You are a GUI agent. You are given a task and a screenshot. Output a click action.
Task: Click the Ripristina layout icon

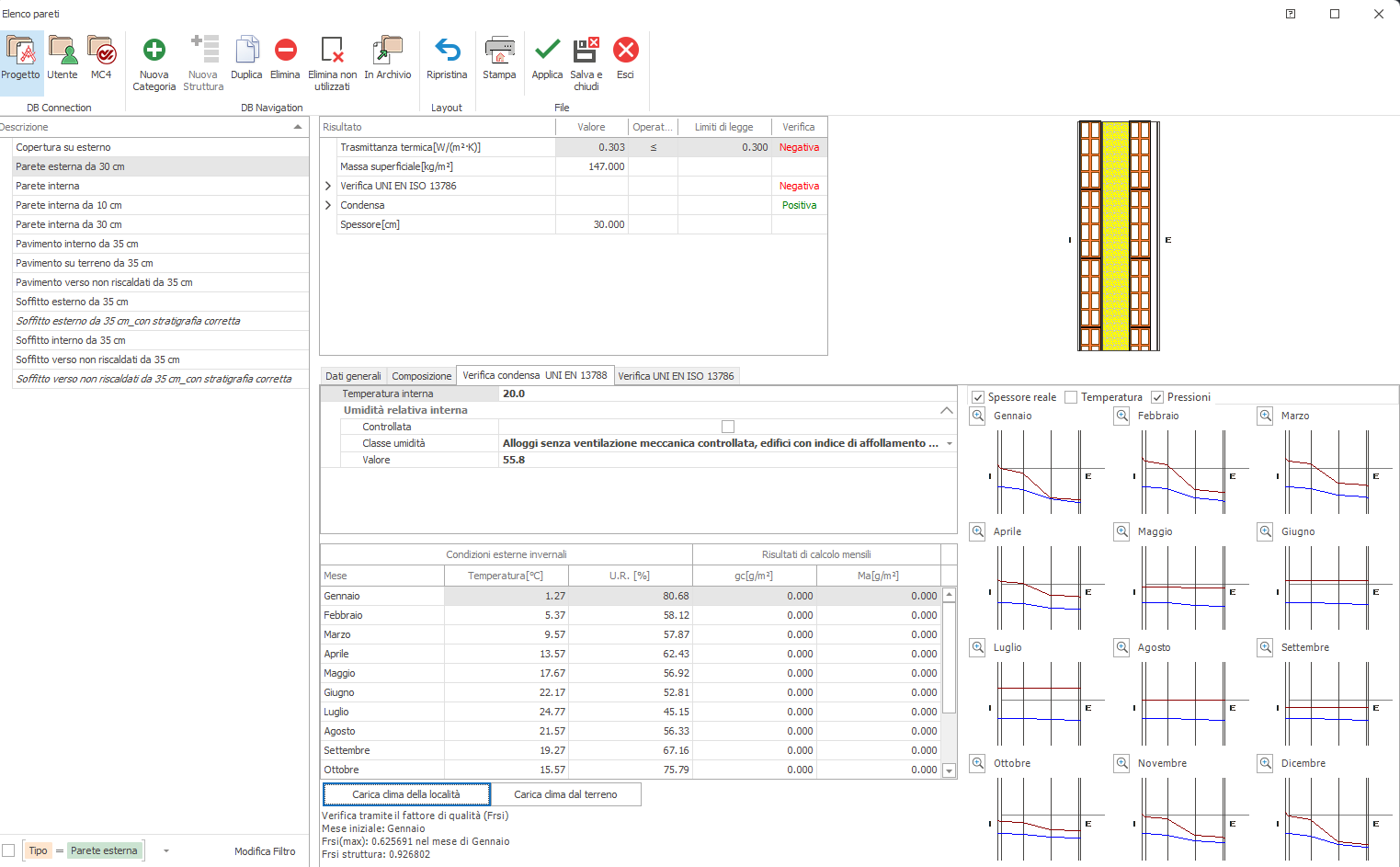click(447, 51)
